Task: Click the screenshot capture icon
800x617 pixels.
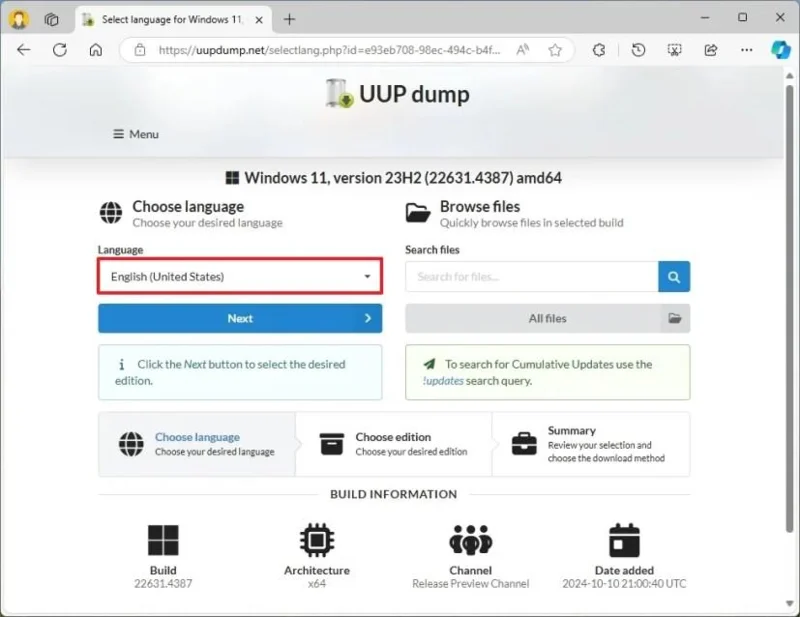Action: coord(674,50)
